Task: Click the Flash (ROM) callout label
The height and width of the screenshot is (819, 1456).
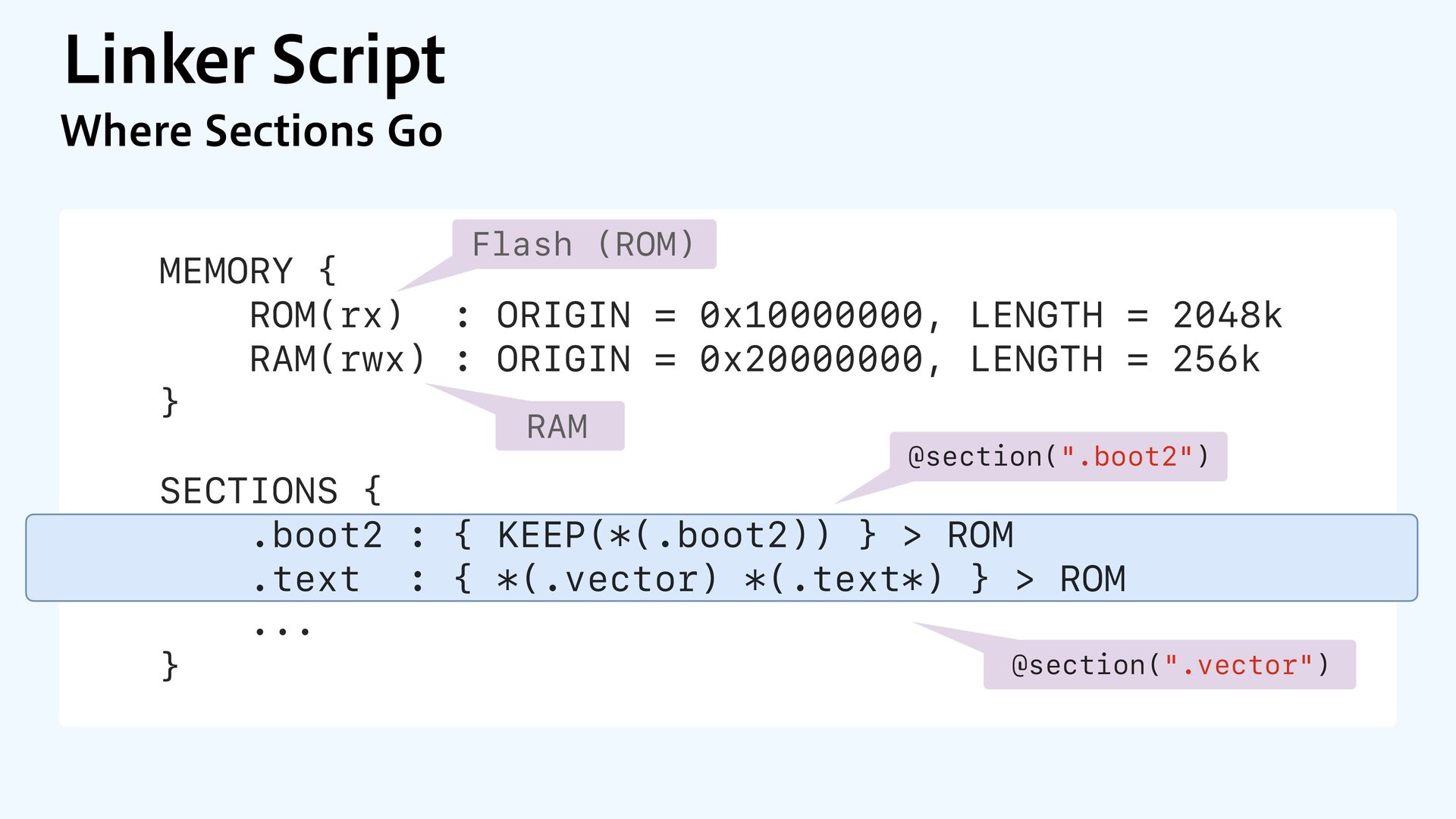Action: pyautogui.click(x=583, y=244)
